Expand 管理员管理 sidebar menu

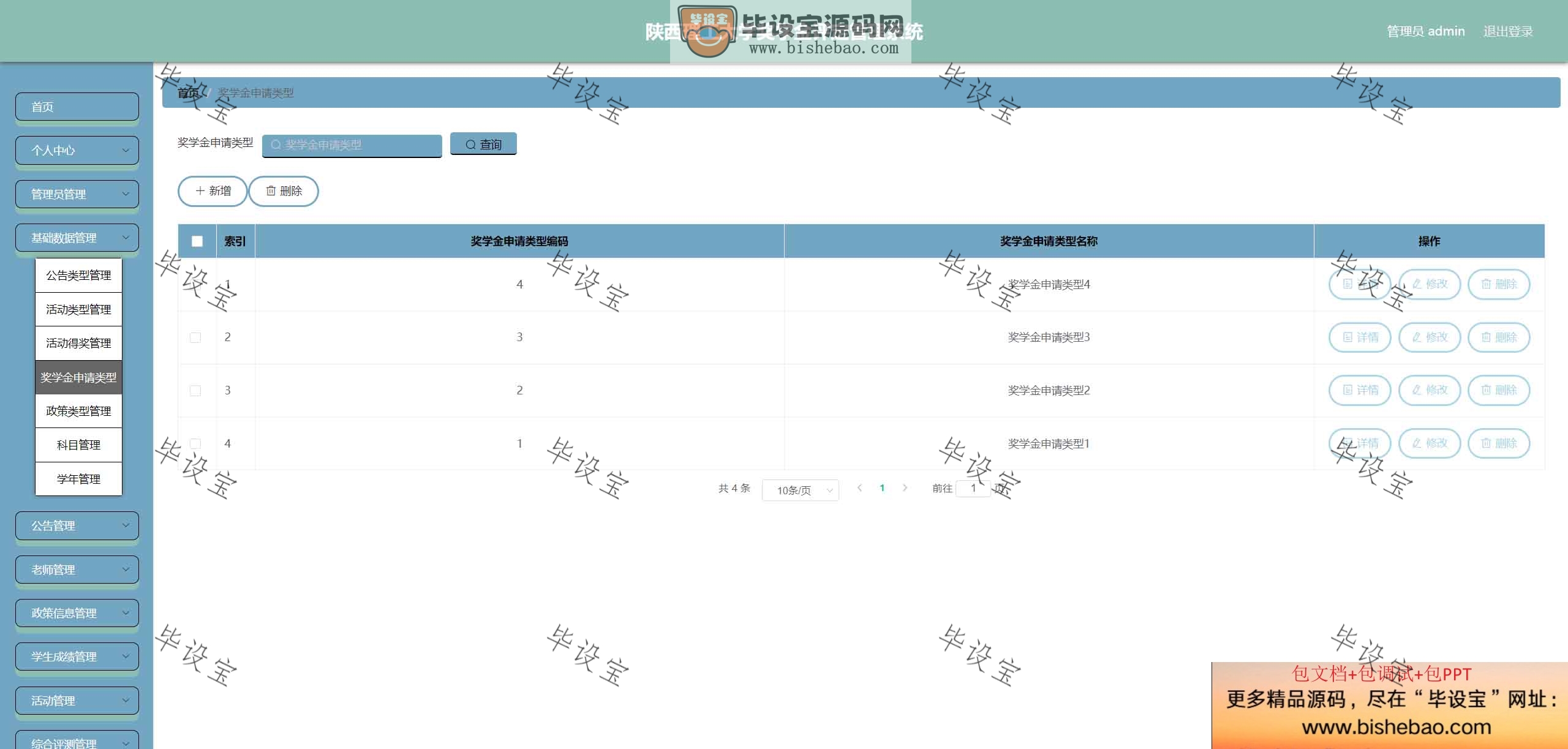click(77, 194)
